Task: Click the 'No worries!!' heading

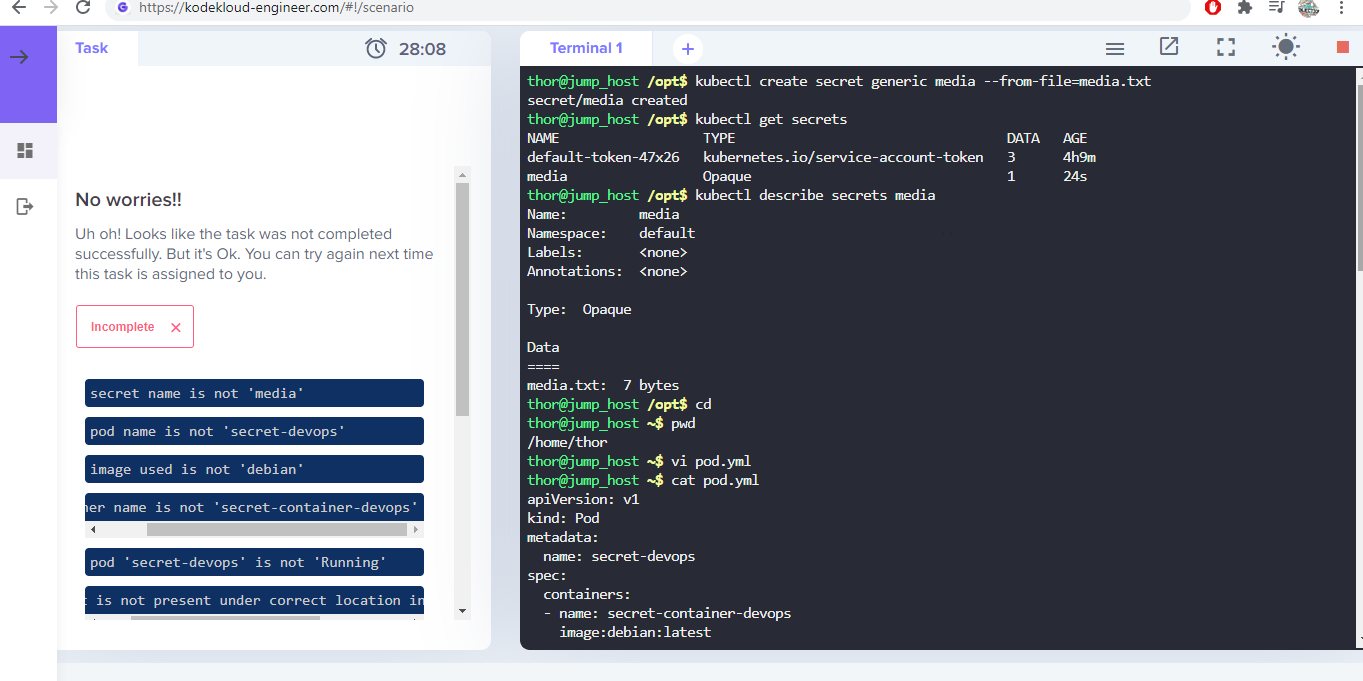Action: (x=129, y=200)
